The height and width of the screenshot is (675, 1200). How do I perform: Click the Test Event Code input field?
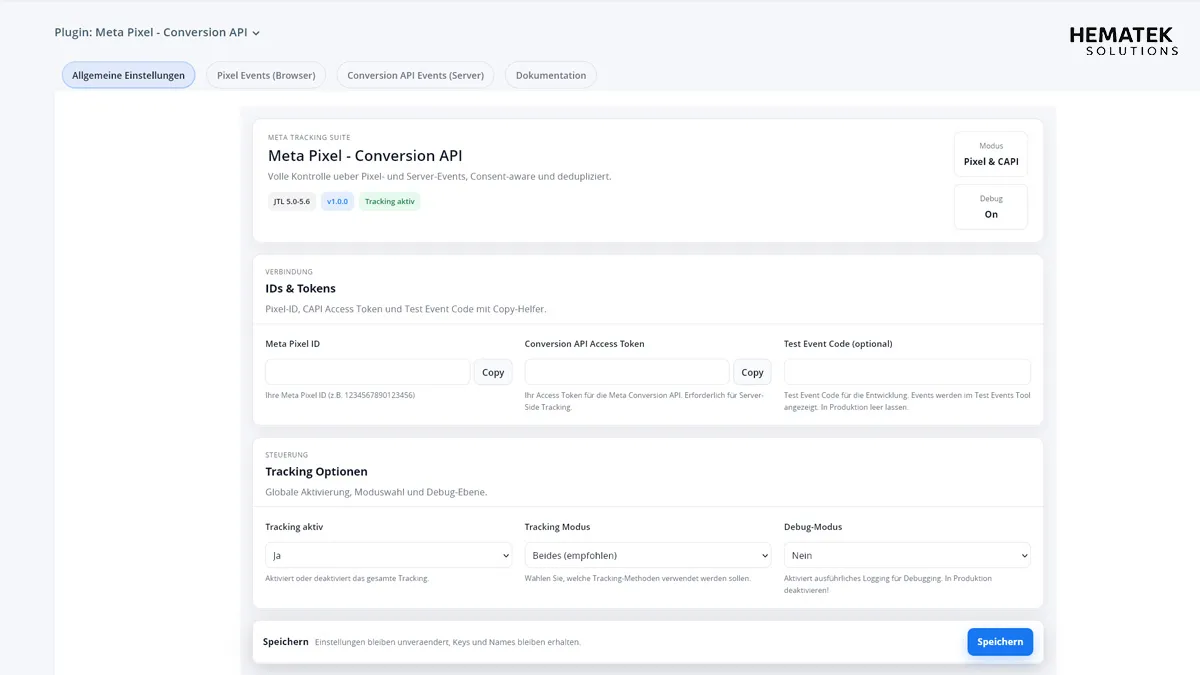tap(907, 372)
